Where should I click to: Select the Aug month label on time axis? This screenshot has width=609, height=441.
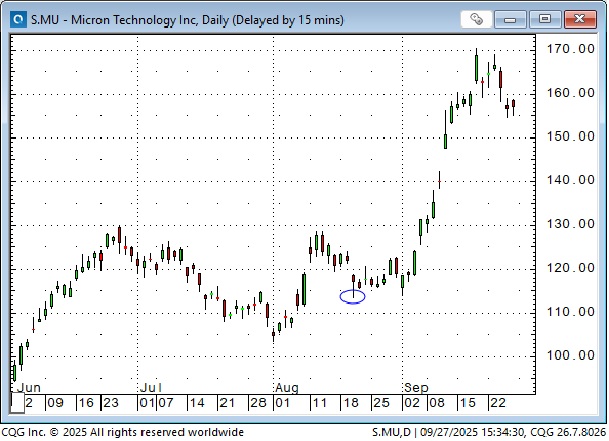pyautogui.click(x=286, y=387)
